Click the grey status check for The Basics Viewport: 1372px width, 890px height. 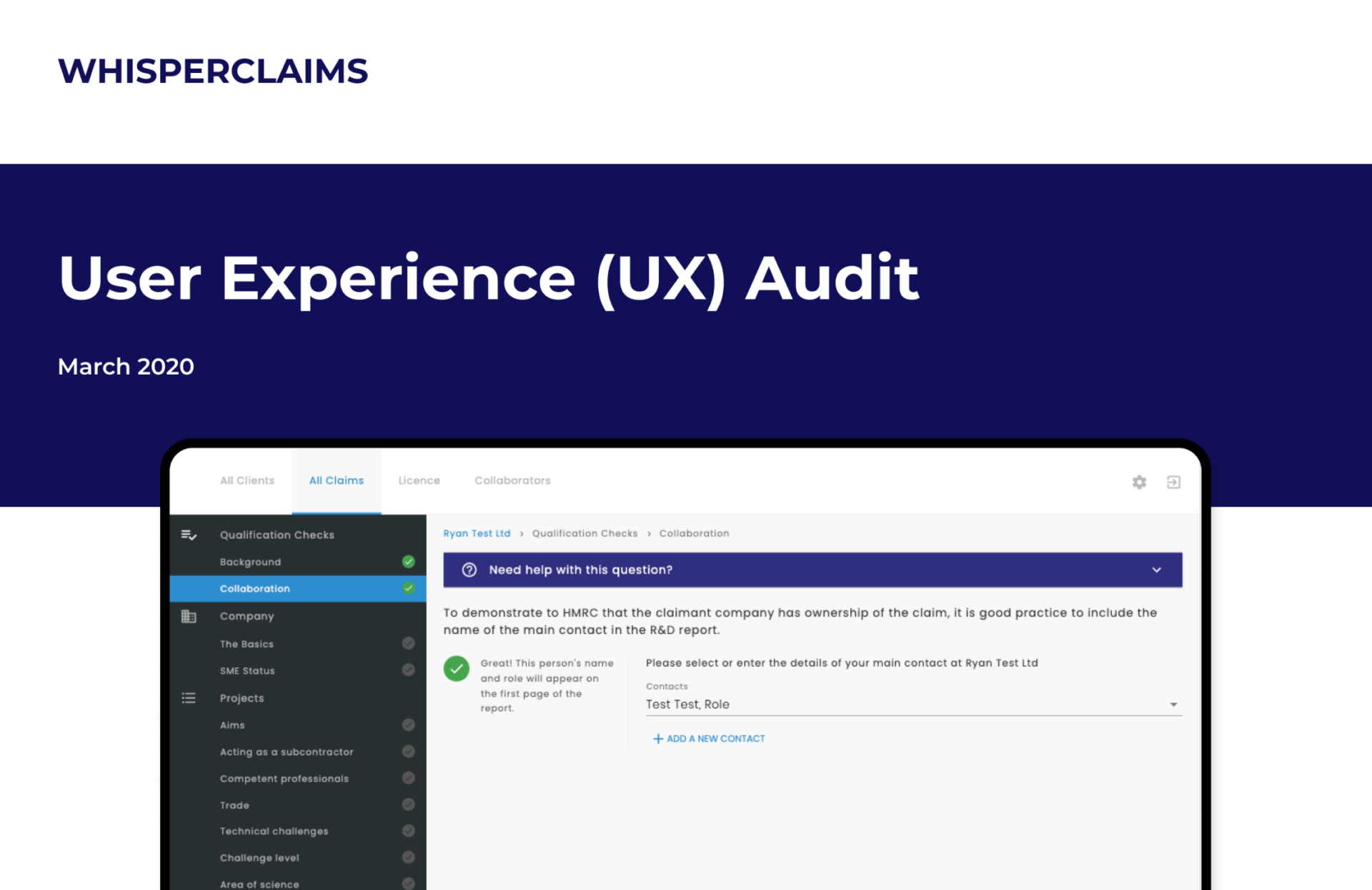point(408,643)
